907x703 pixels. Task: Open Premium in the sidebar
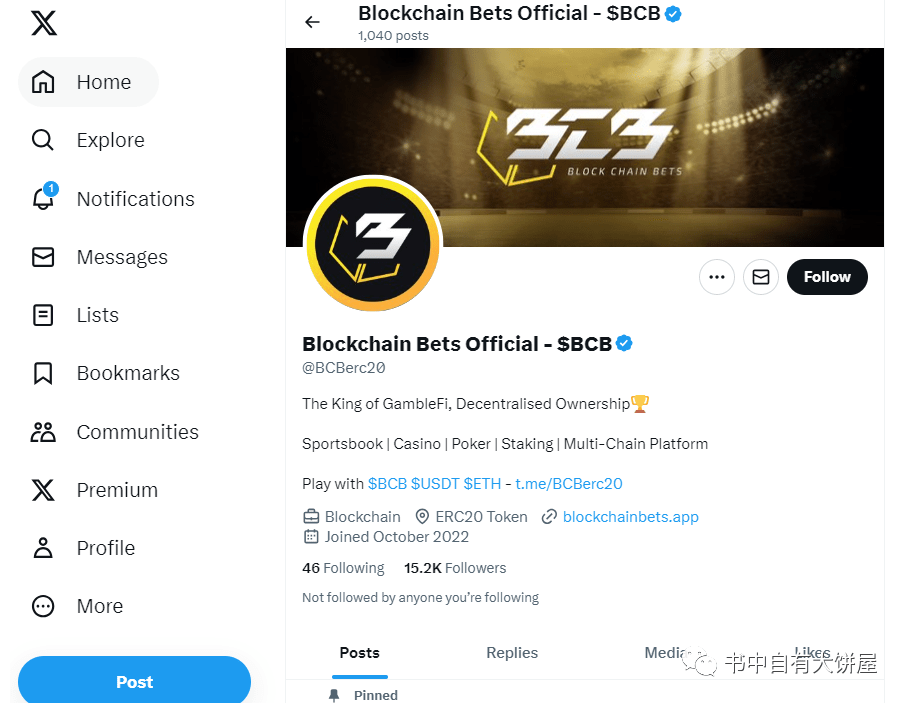point(94,490)
